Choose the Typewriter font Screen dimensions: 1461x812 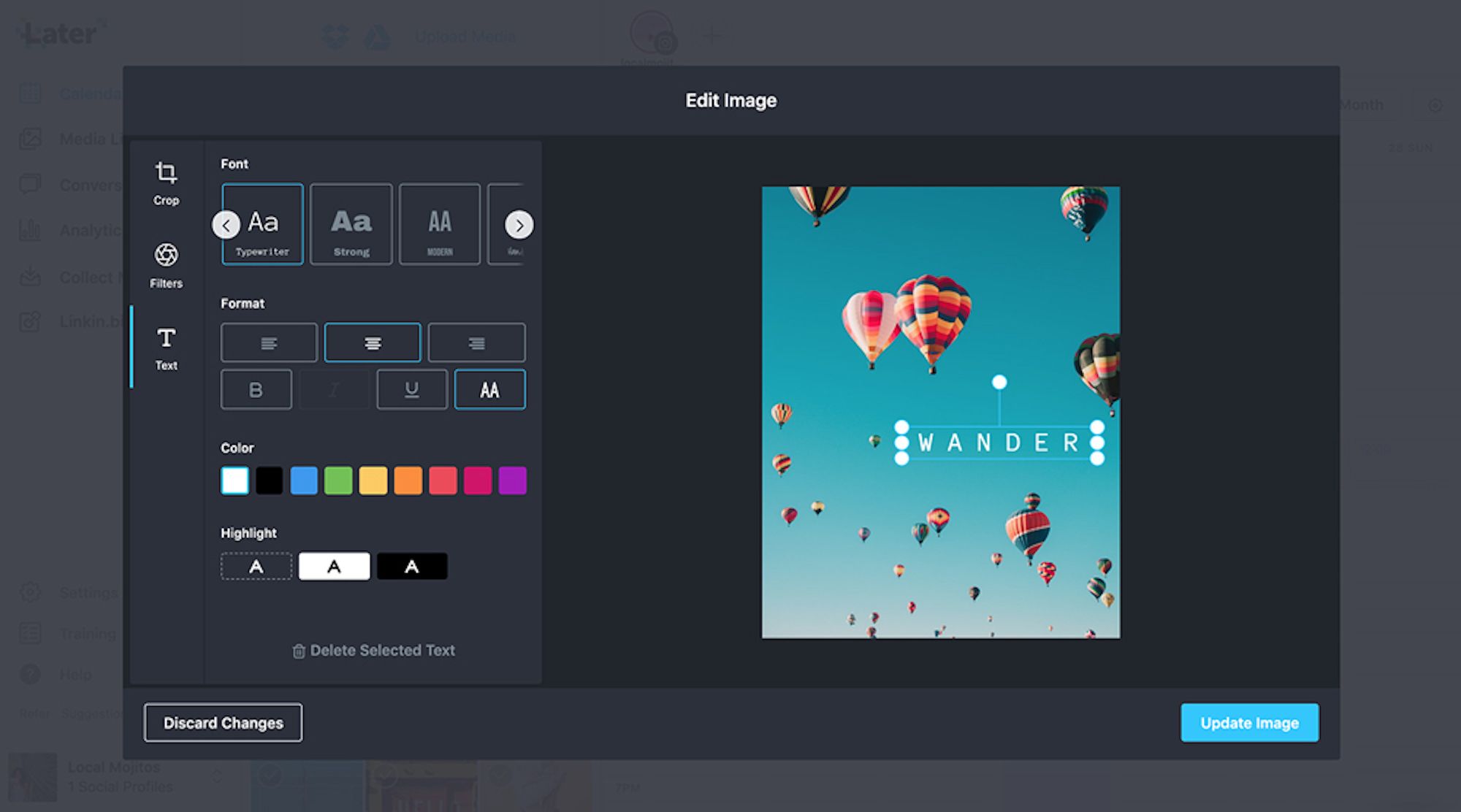pos(263,224)
